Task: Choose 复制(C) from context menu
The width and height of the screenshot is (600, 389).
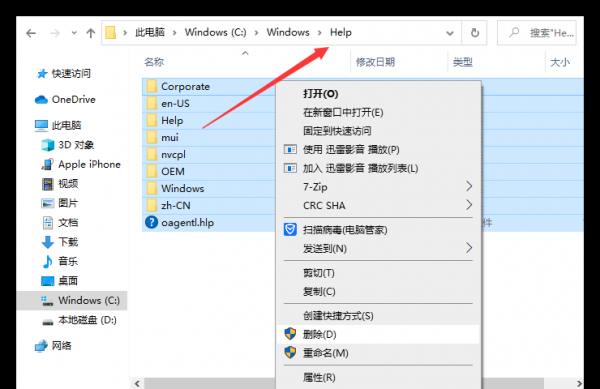Action: pos(378,292)
